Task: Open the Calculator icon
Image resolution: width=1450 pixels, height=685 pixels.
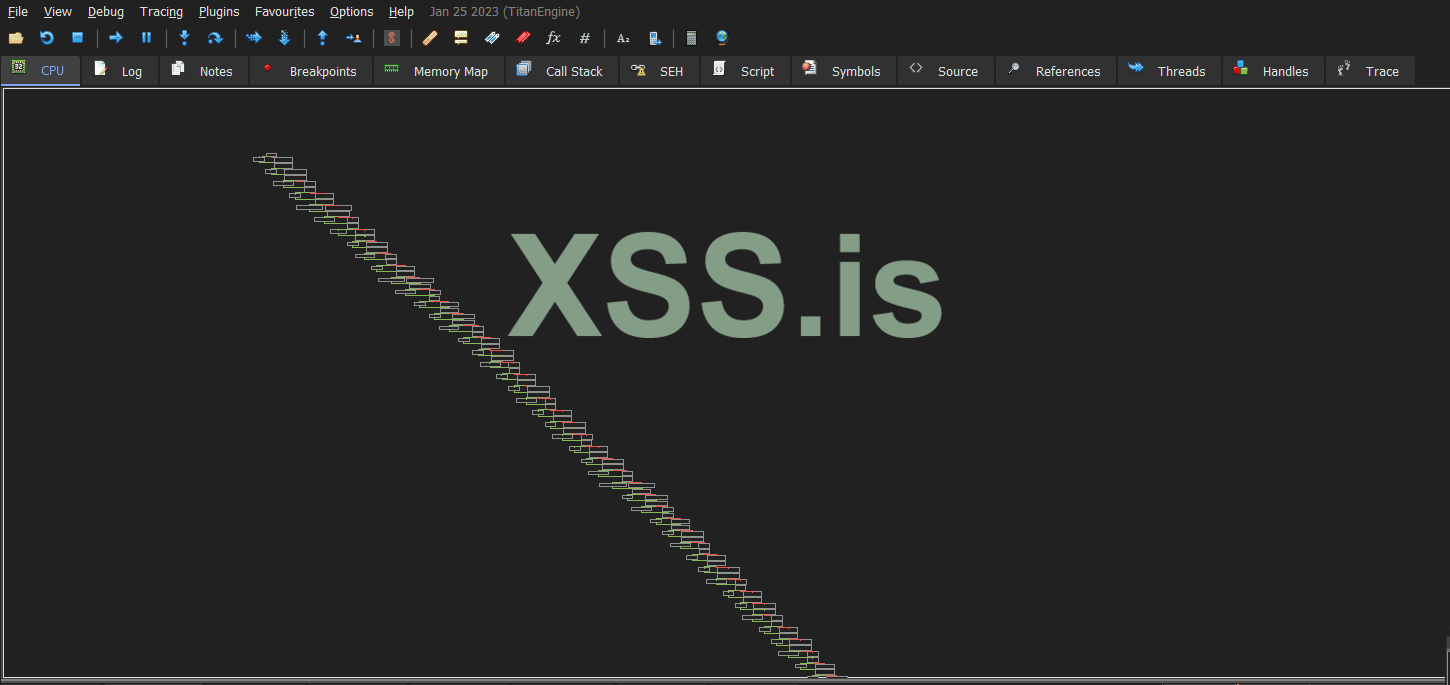Action: (x=691, y=38)
